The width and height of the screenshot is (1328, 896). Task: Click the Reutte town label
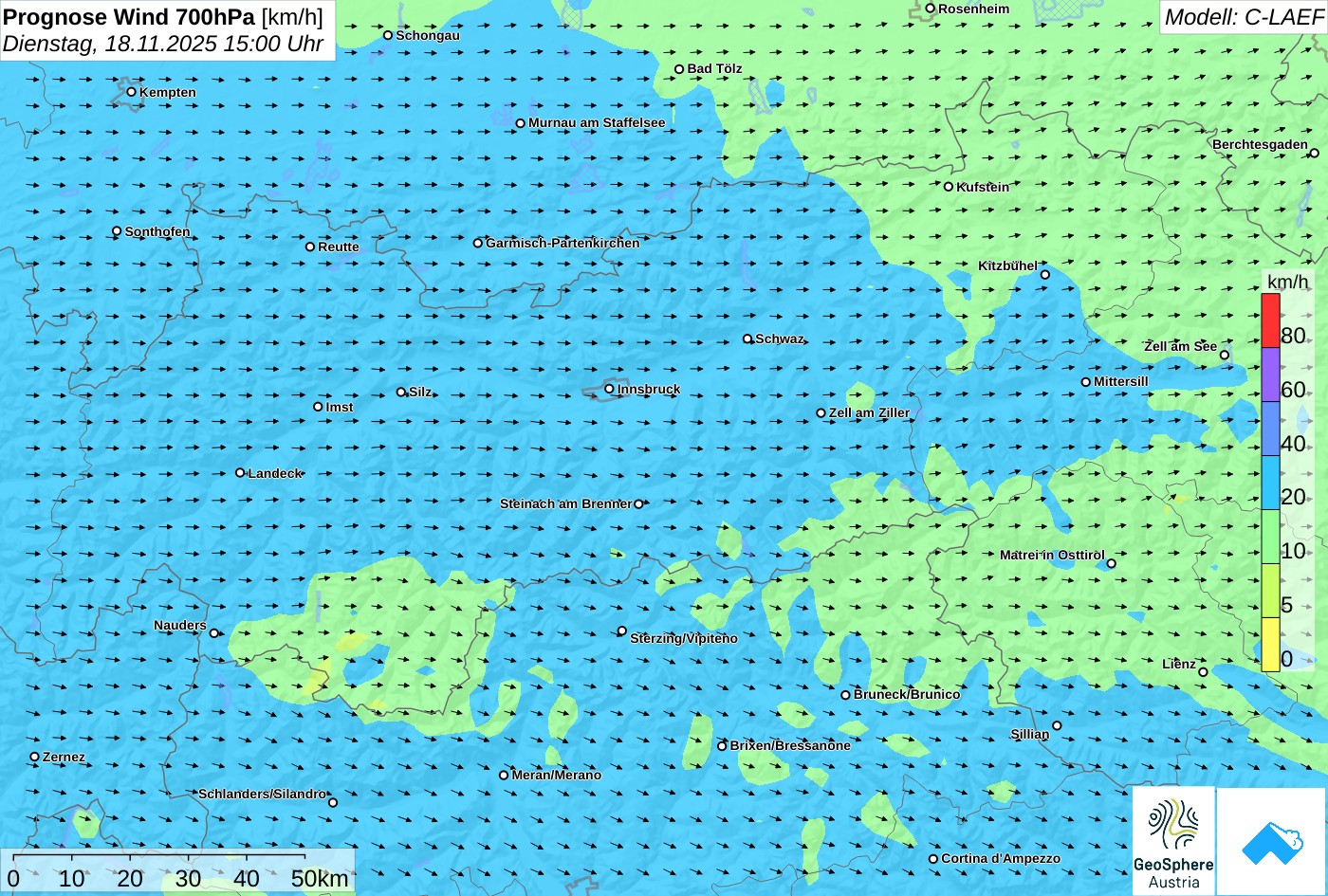tap(339, 247)
